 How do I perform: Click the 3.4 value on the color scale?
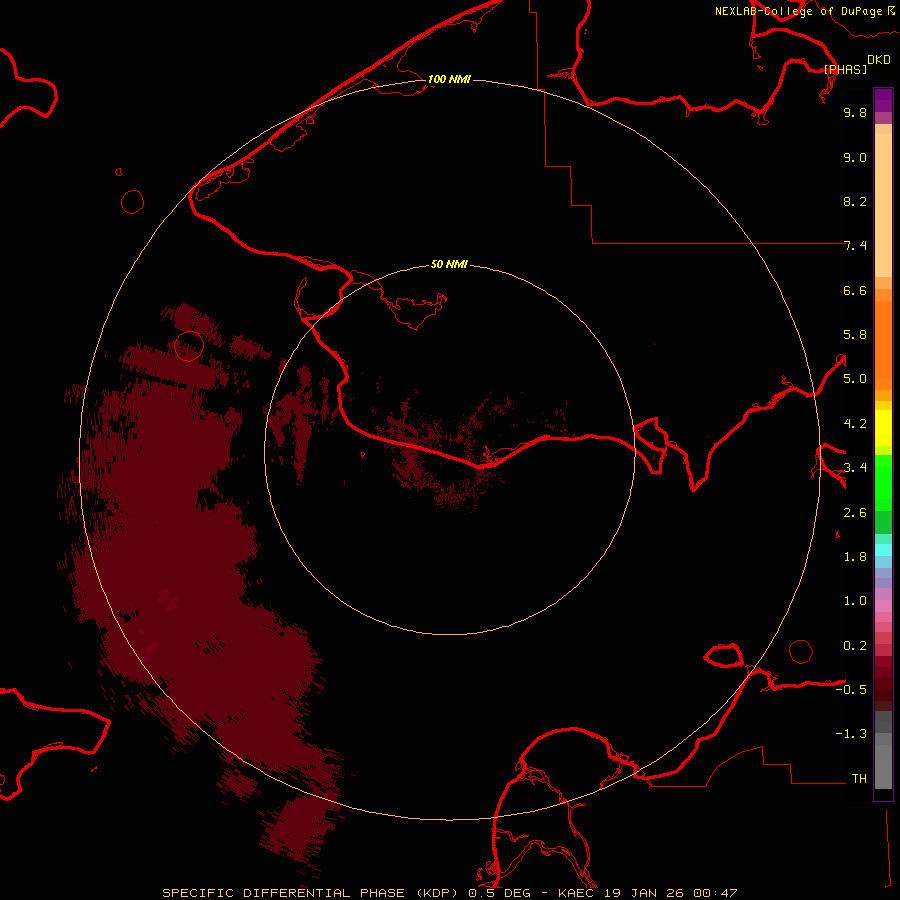click(855, 468)
